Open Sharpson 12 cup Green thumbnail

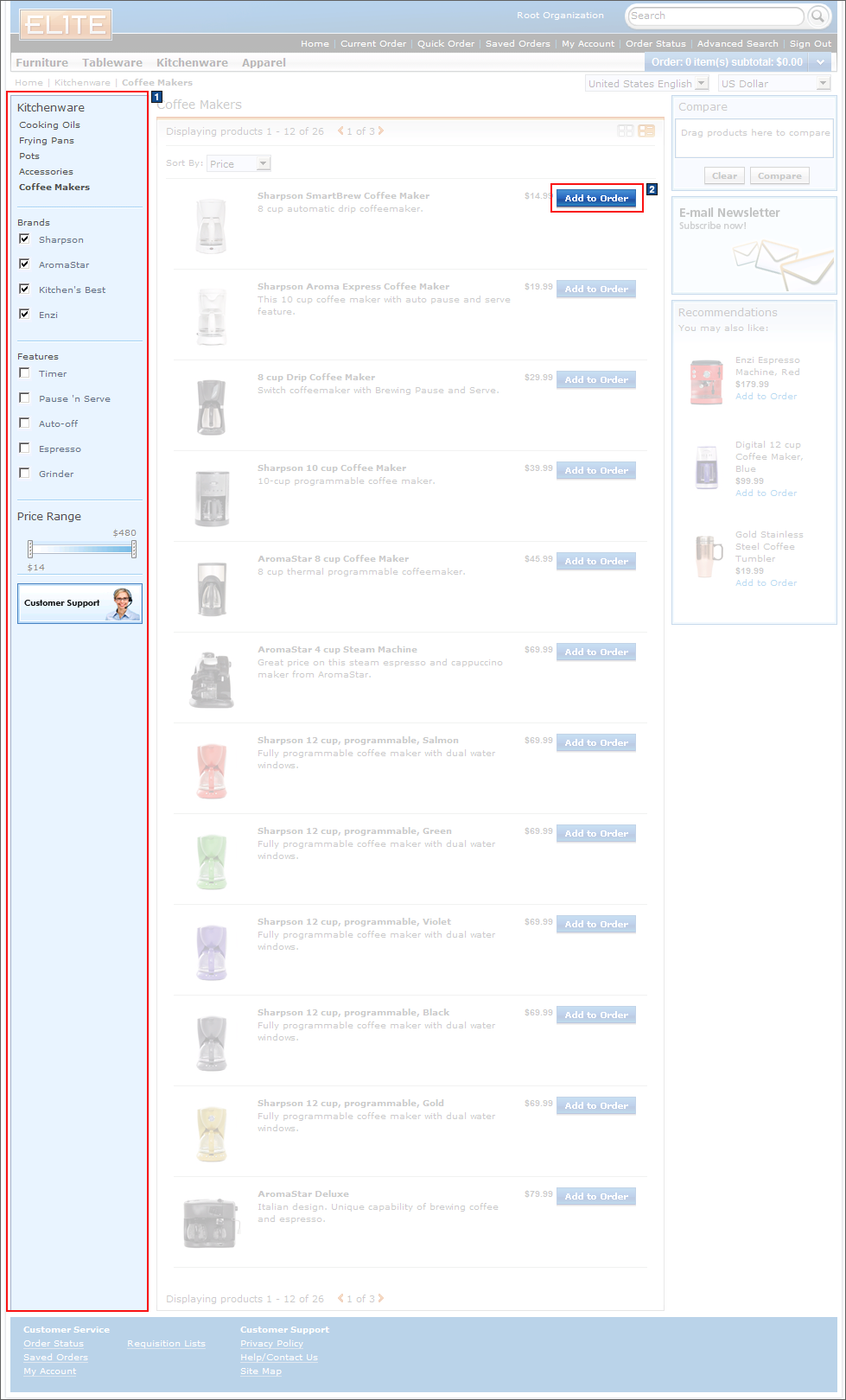(212, 862)
